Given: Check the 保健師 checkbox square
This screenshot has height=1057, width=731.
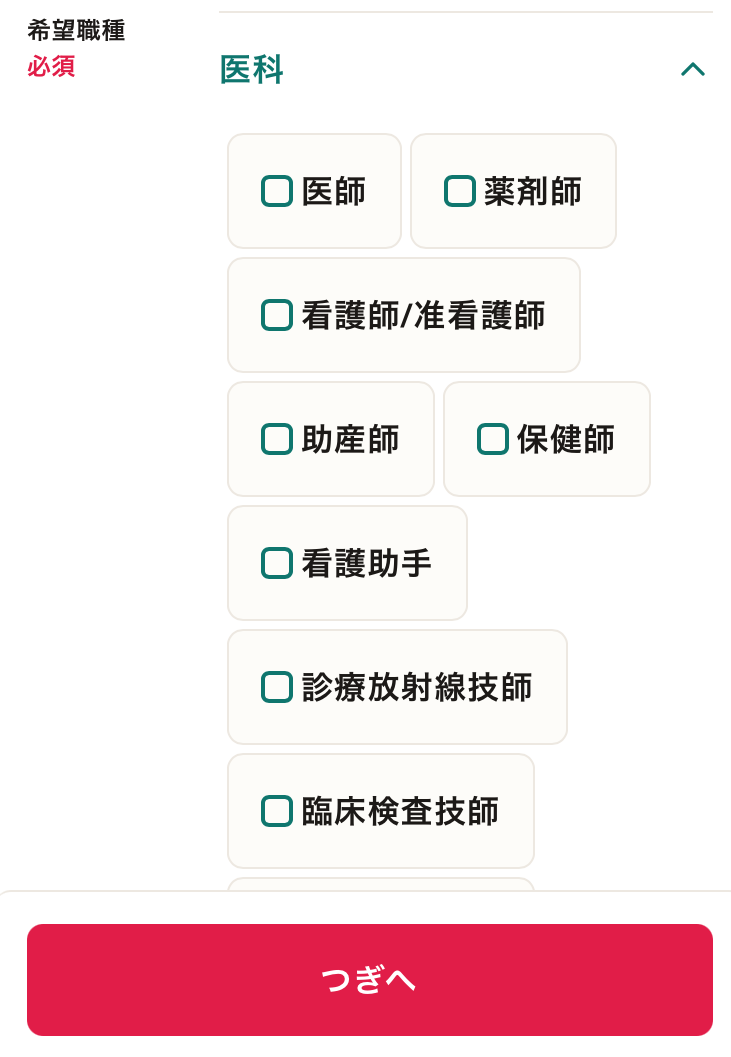Looking at the screenshot, I should click(493, 439).
